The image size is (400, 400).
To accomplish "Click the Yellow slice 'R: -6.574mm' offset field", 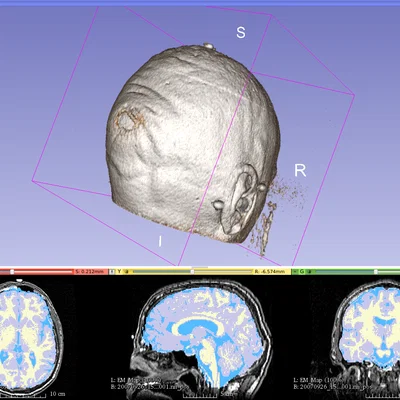I will [x=270, y=272].
